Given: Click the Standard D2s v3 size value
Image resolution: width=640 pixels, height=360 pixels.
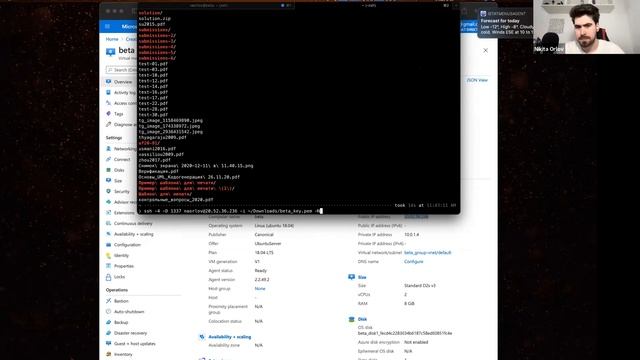Looking at the screenshot, I should (x=420, y=286).
